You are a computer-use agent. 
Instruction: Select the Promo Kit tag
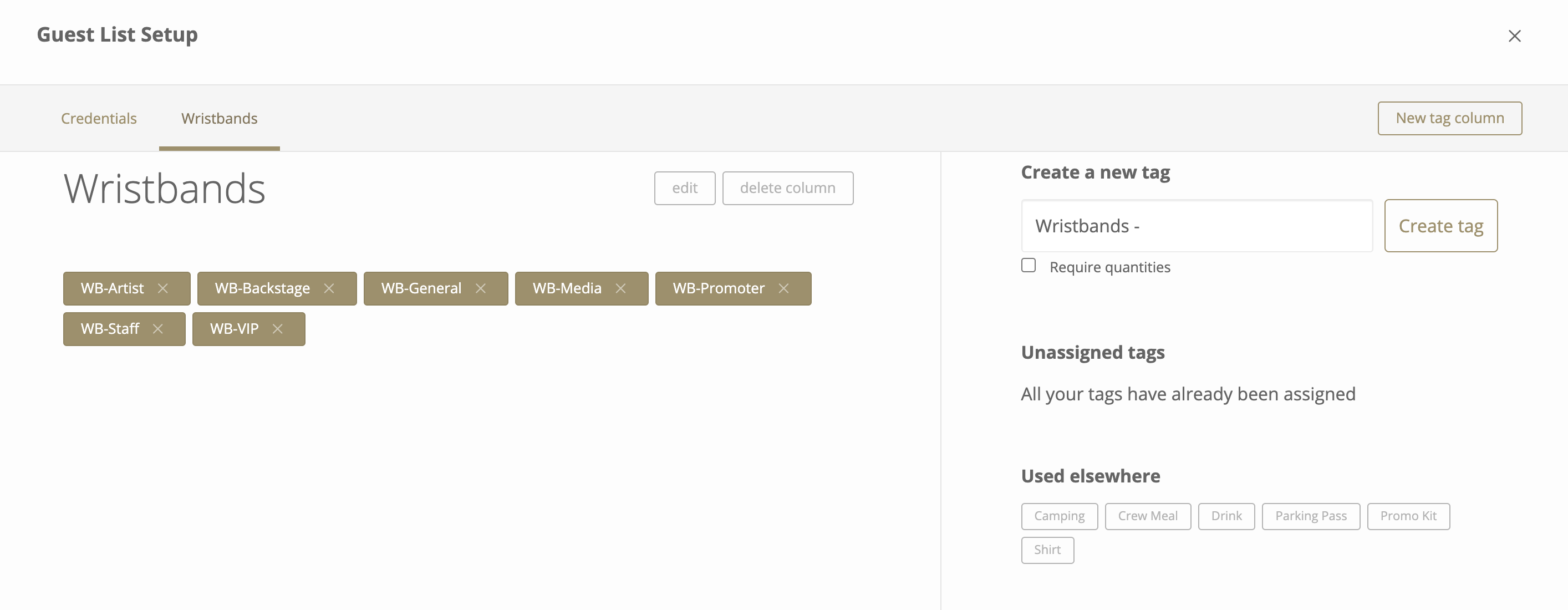1408,516
